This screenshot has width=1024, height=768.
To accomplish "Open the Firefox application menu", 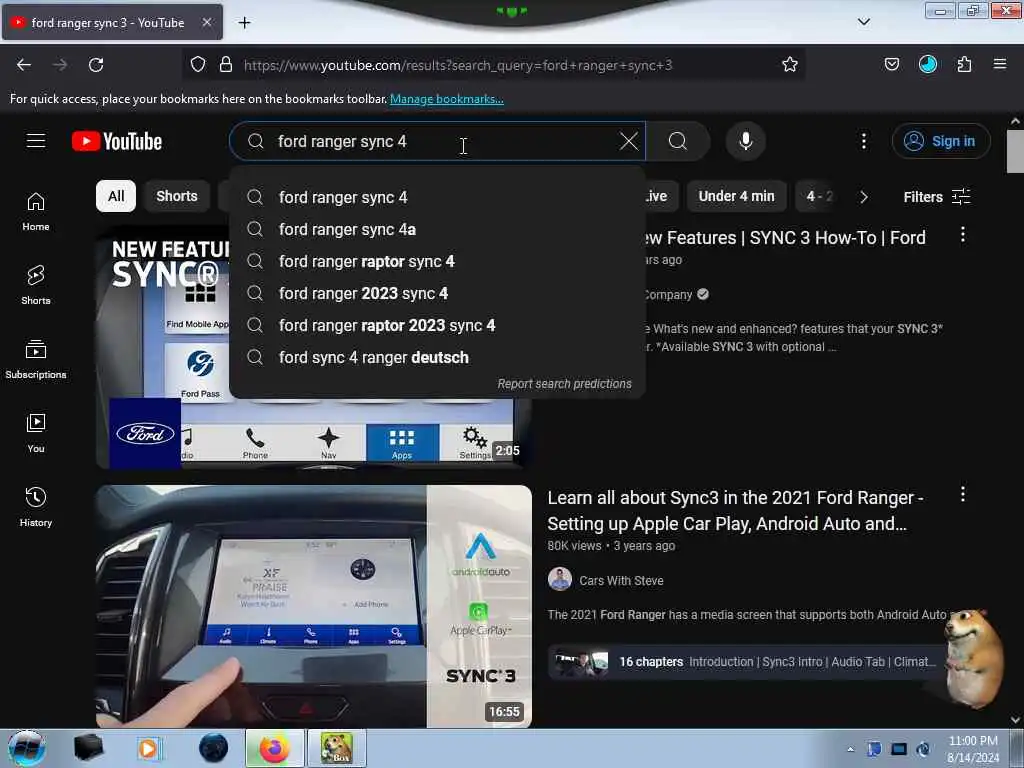I will coord(1000,65).
